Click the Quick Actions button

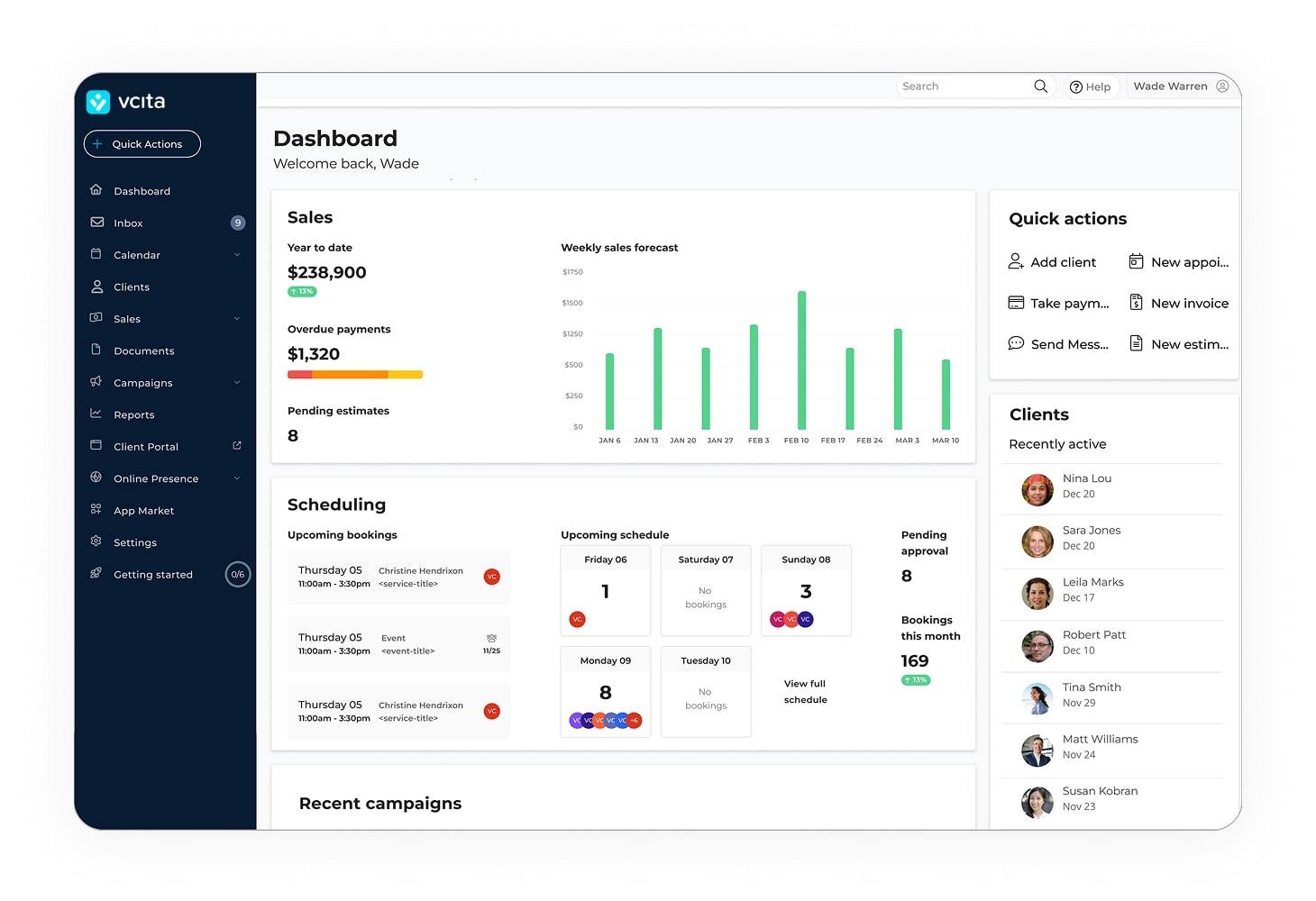142,143
